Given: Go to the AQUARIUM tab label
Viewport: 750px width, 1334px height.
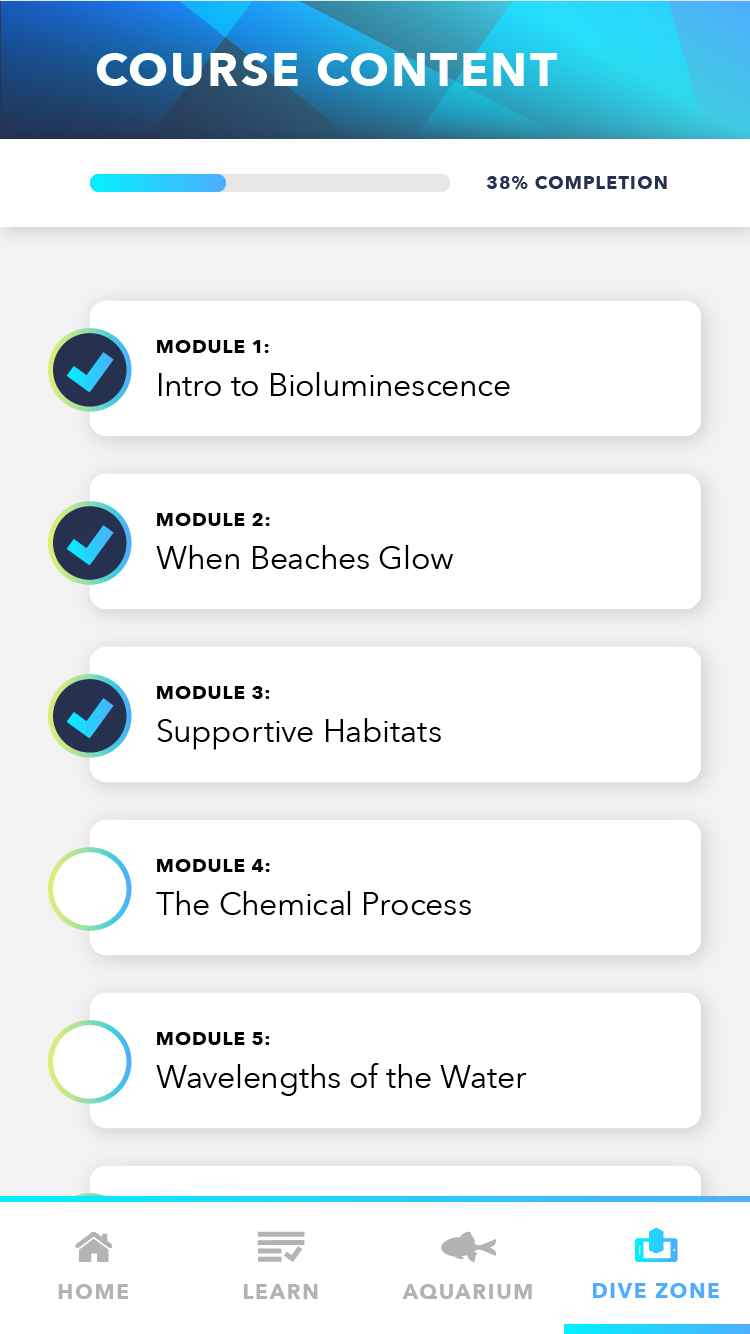Looking at the screenshot, I should 468,1291.
